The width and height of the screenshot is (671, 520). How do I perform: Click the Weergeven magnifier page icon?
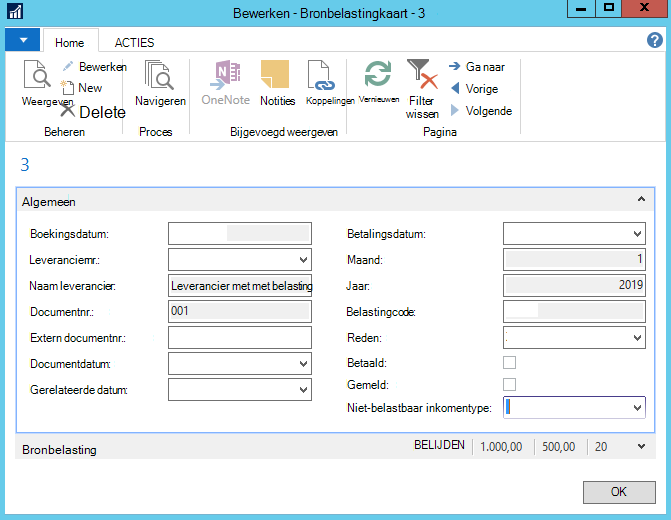(x=37, y=75)
